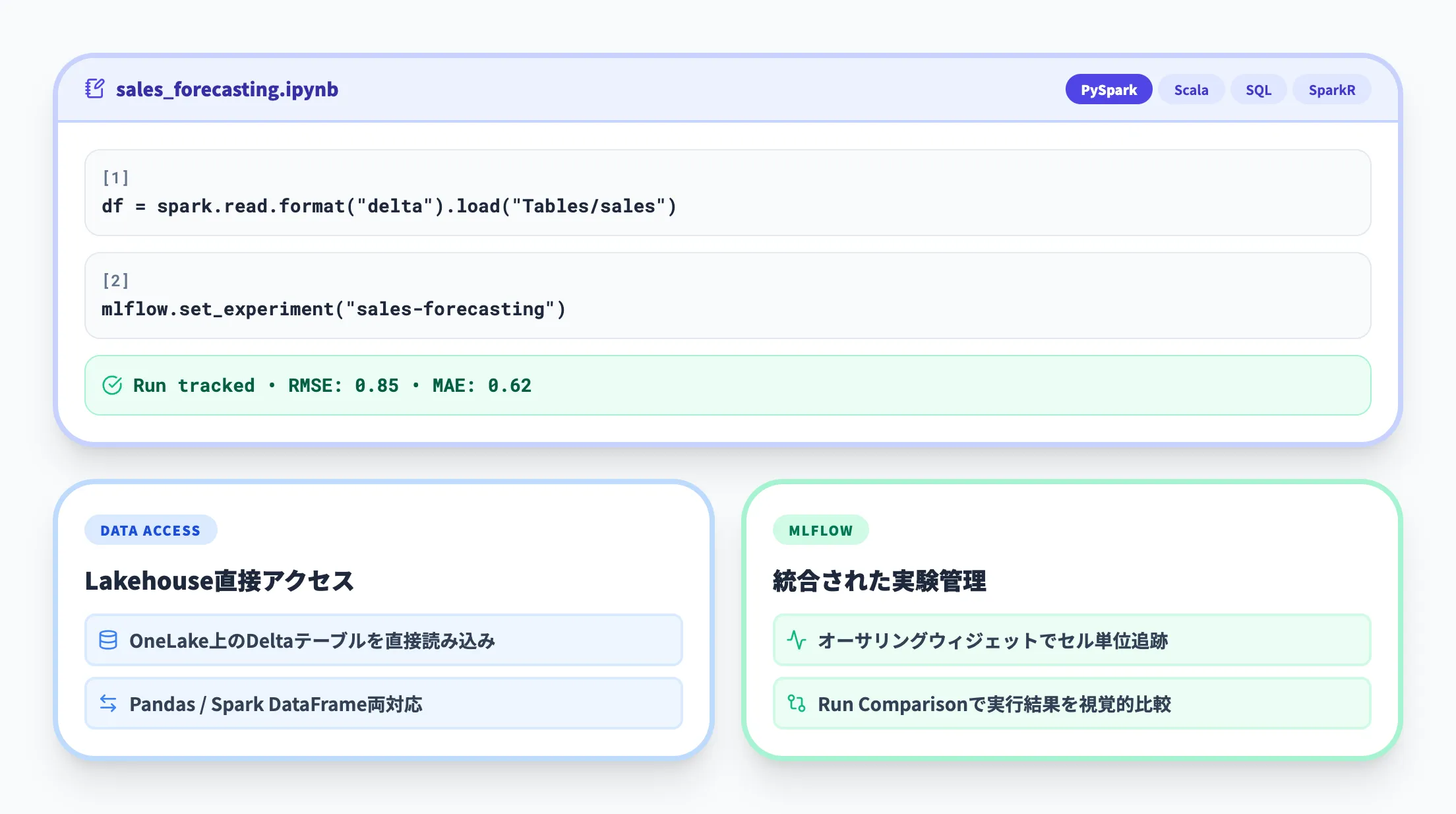Click the MLFLOW badge
The width and height of the screenshot is (1456, 814).
(820, 530)
